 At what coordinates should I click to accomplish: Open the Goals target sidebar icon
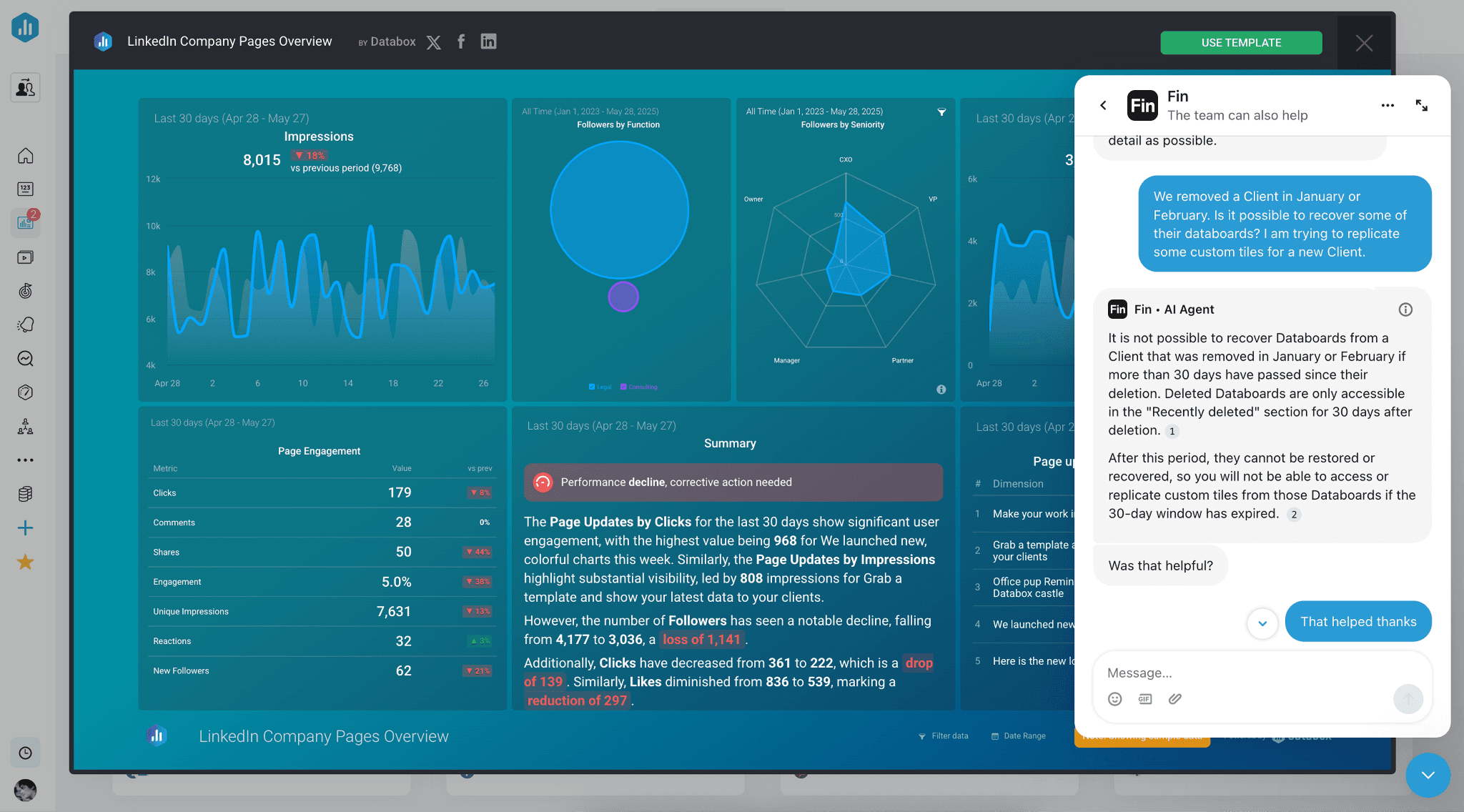click(x=25, y=291)
